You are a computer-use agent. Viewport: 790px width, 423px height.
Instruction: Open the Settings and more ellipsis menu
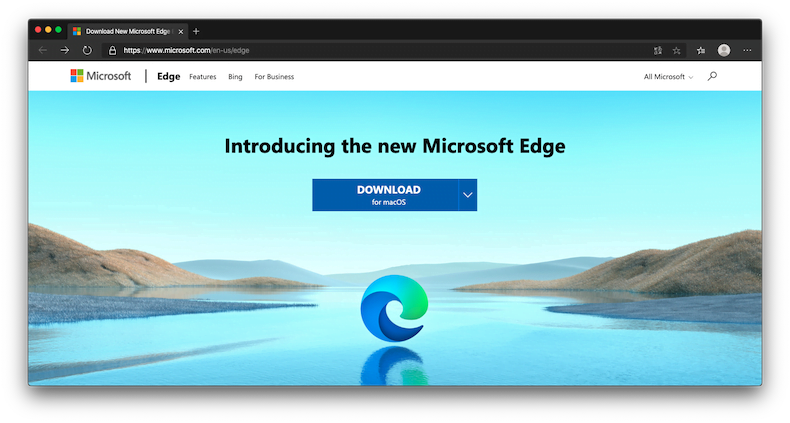pos(747,50)
